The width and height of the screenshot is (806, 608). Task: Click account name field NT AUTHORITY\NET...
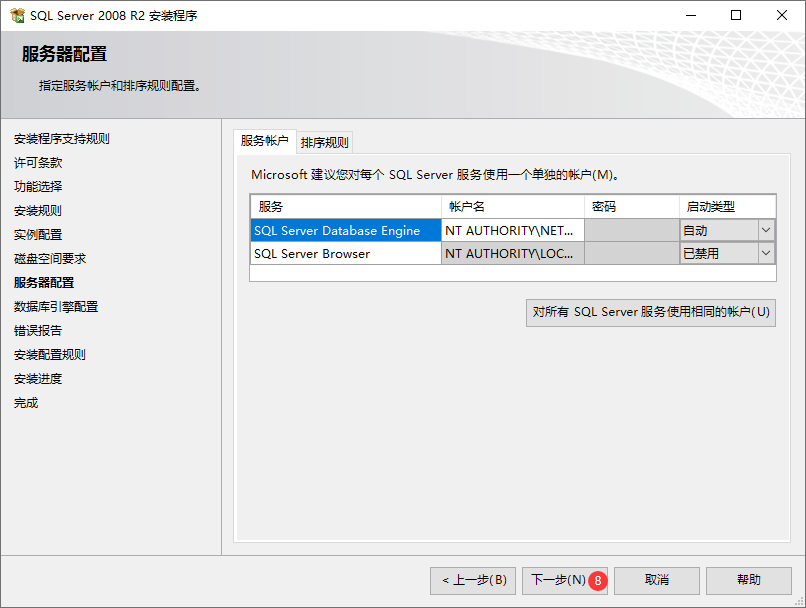click(512, 230)
